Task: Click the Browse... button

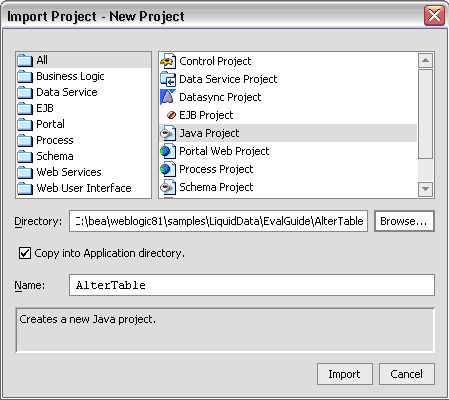Action: point(404,221)
